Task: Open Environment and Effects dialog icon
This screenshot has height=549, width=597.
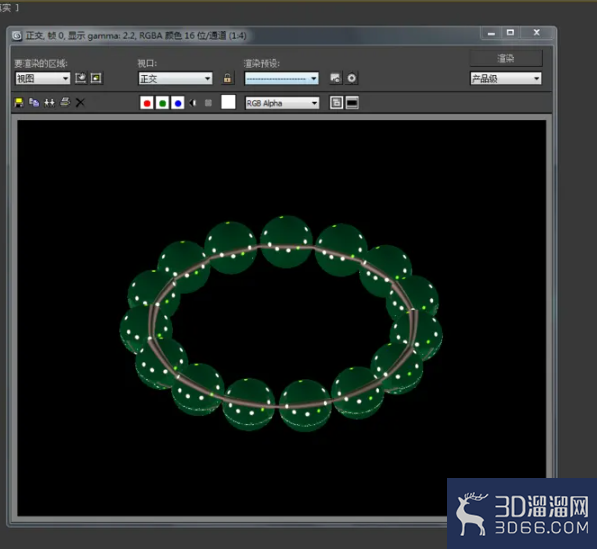Action: (352, 78)
